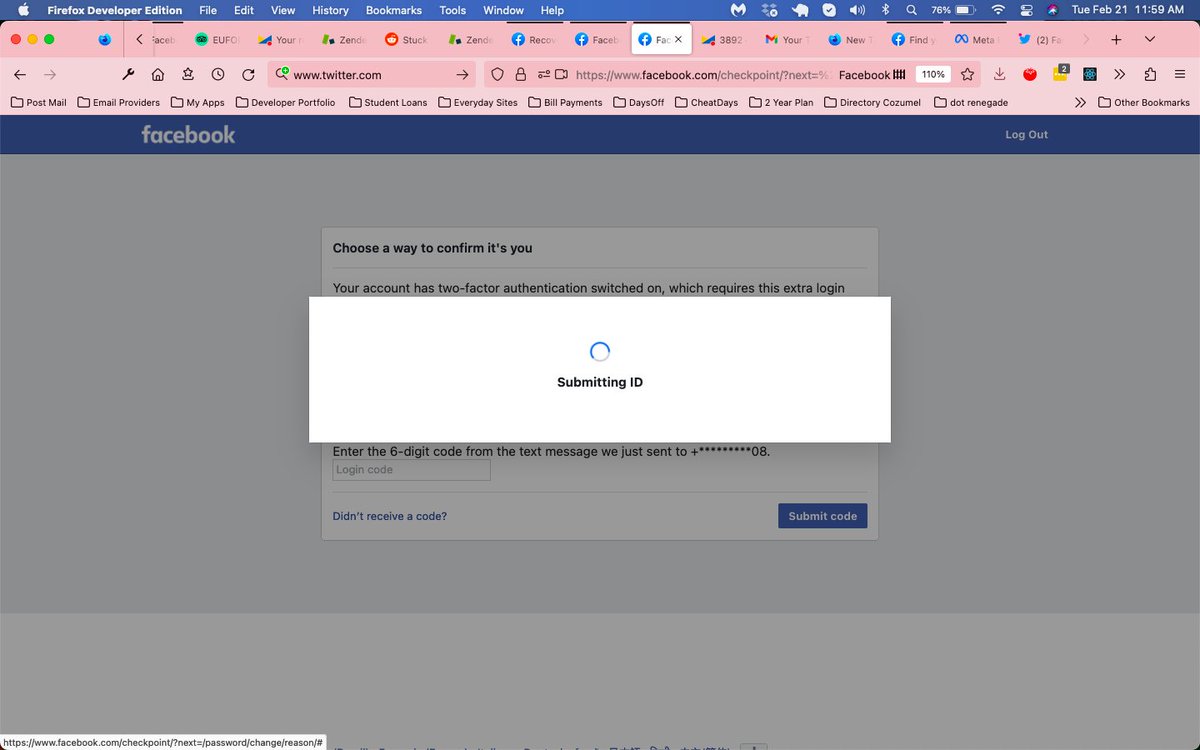Switch to the Twitter (2) tab
1200x750 pixels.
coord(1040,40)
